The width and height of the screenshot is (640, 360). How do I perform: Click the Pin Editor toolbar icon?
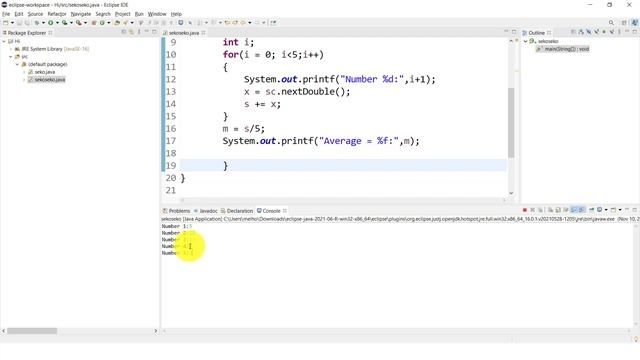(273, 23)
